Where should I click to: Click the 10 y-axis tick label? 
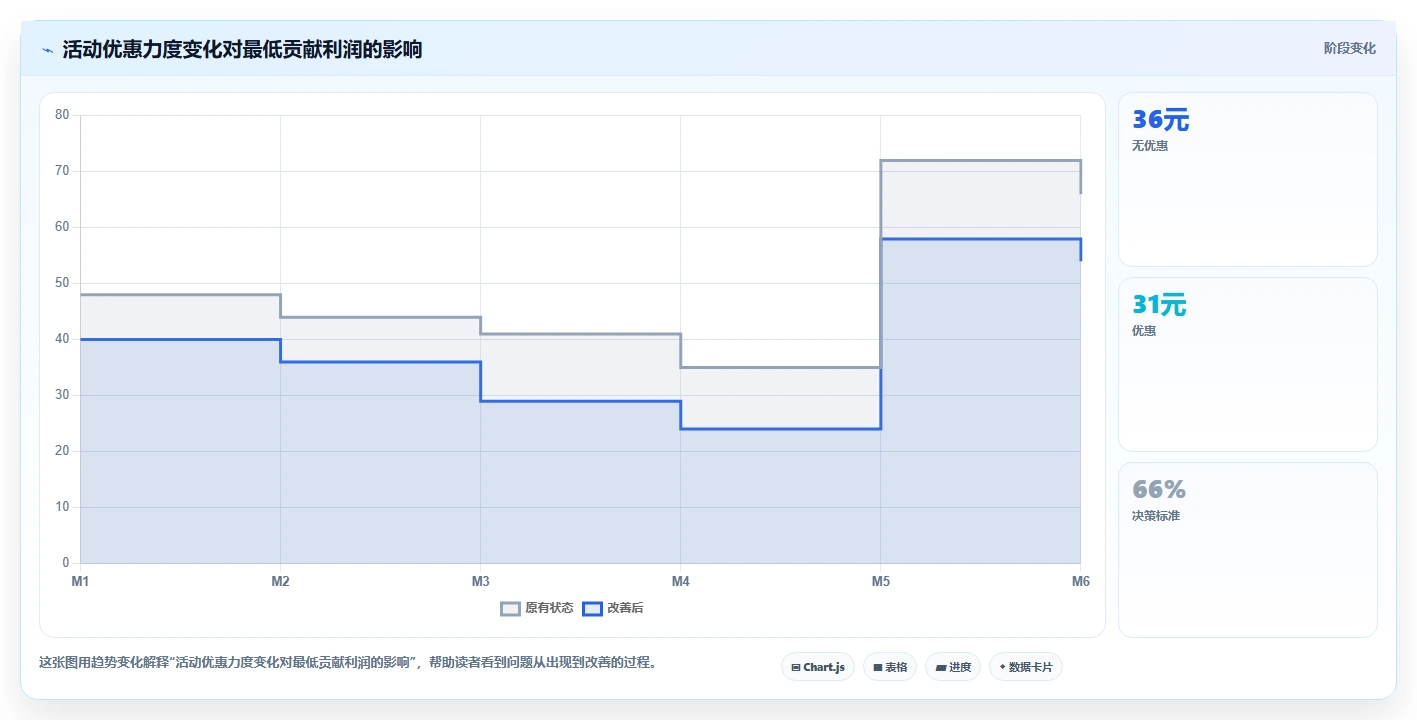click(x=62, y=507)
